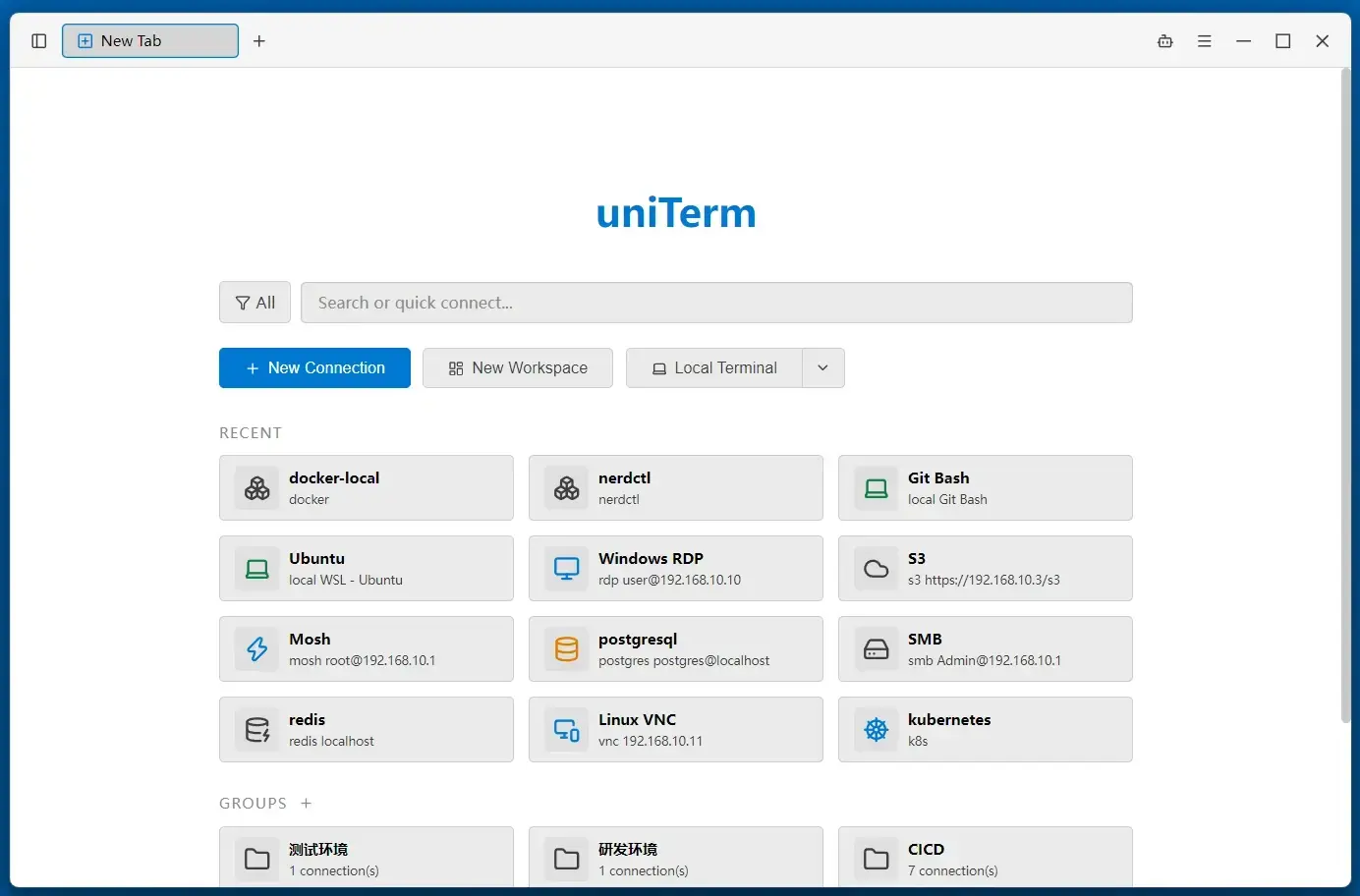Add a new group with plus icon
The width and height of the screenshot is (1360, 896).
[307, 804]
